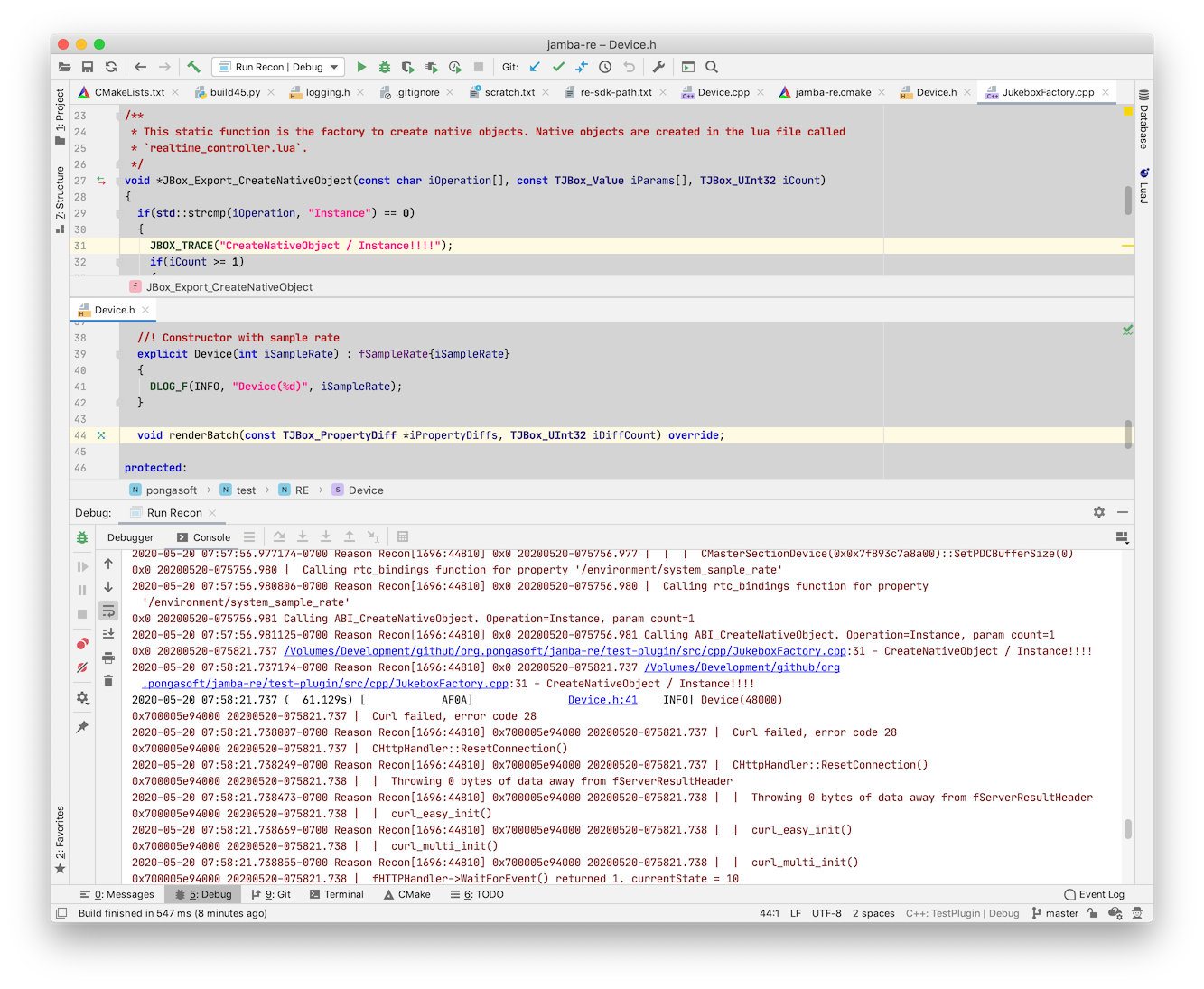The image size is (1204, 989).
Task: Reload files from disk with sync icon
Action: 111,67
